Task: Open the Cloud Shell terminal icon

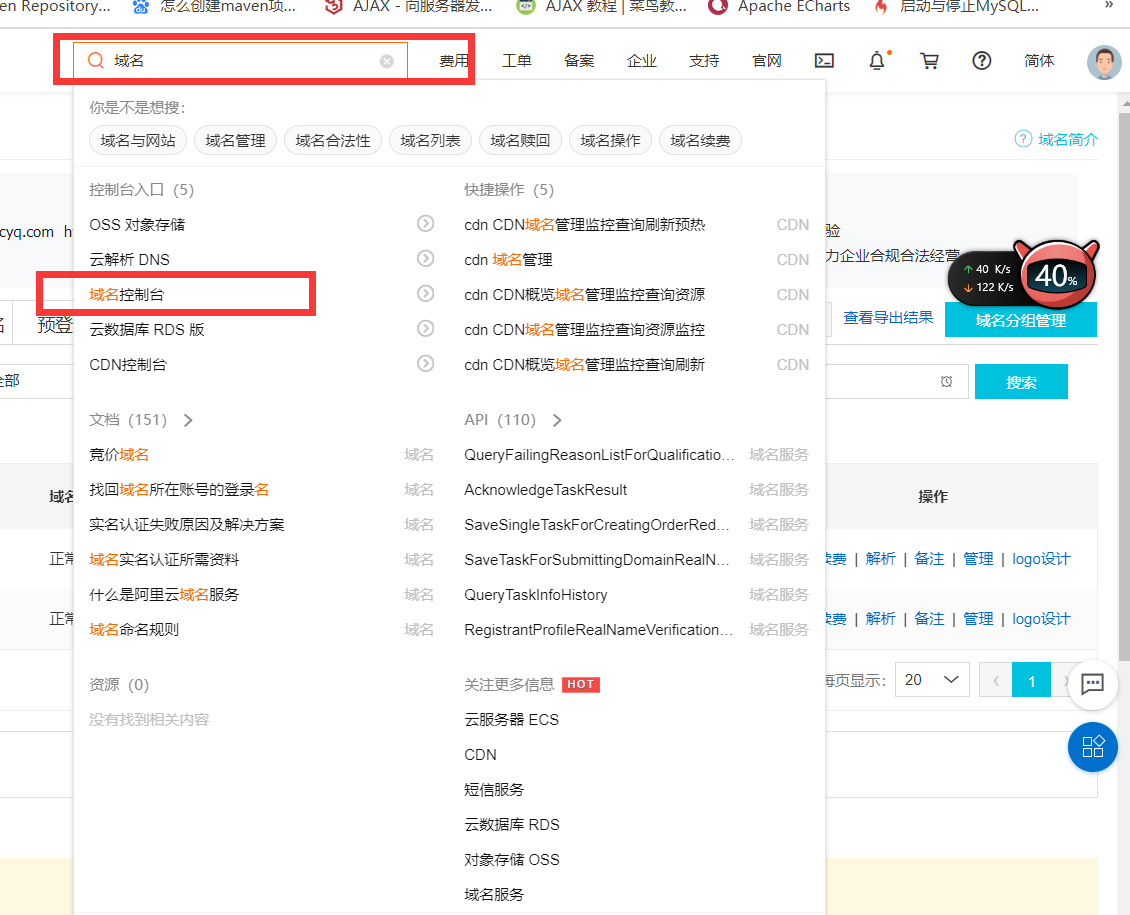Action: (x=824, y=61)
